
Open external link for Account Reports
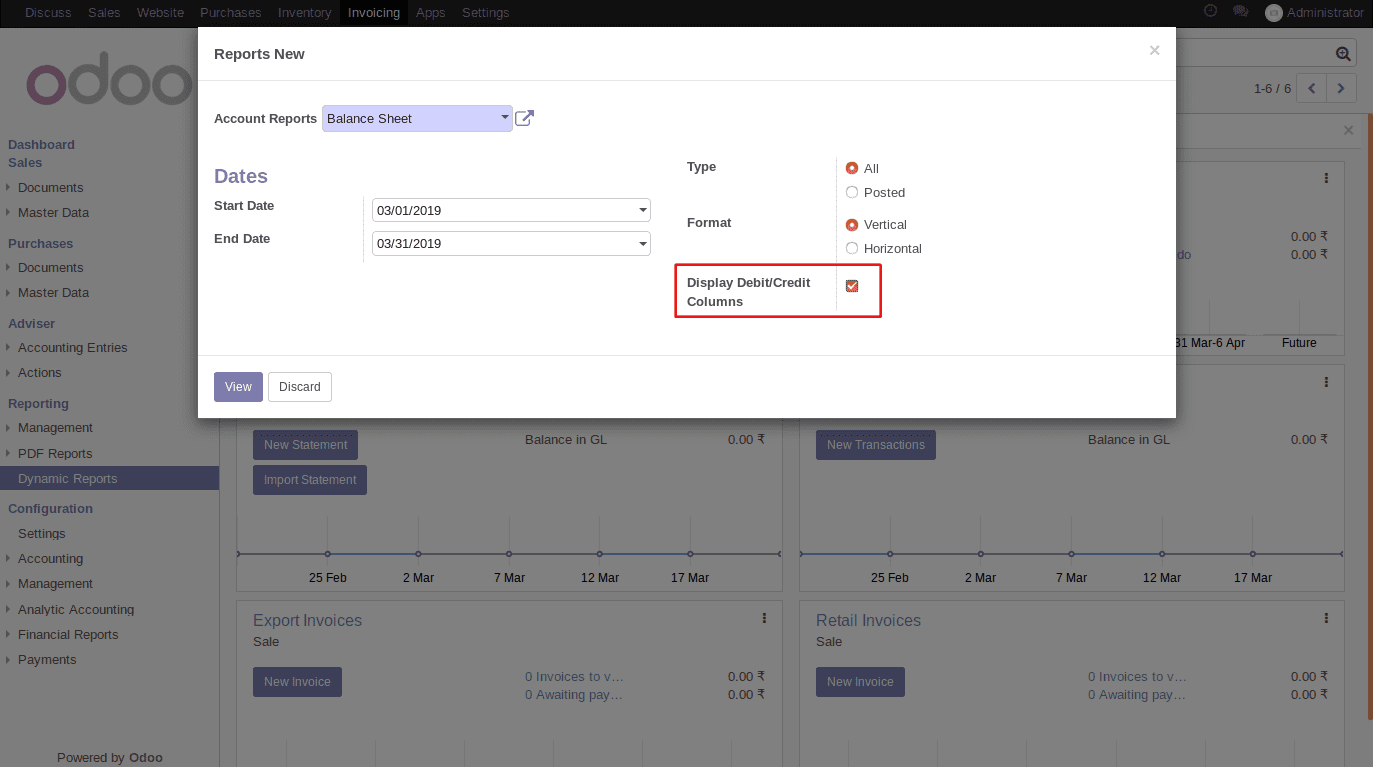[x=524, y=119]
